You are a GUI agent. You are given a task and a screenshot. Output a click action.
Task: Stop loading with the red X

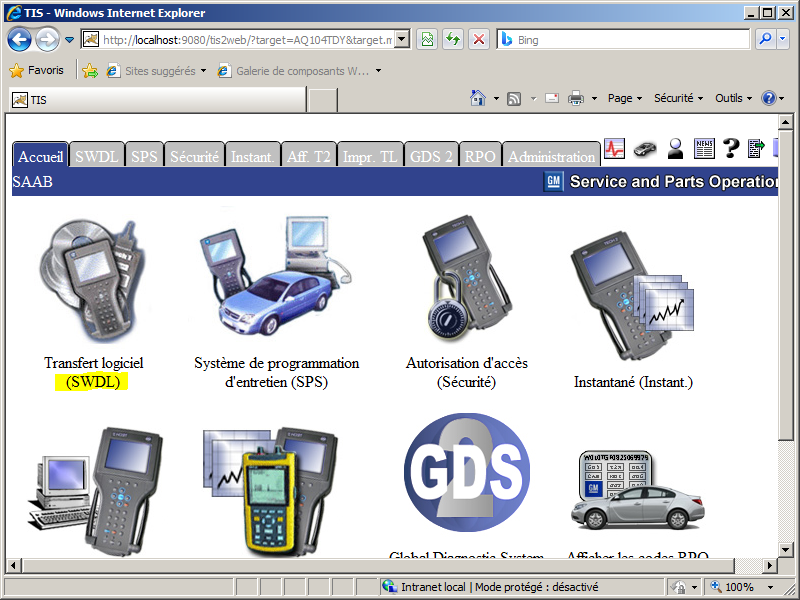point(479,39)
